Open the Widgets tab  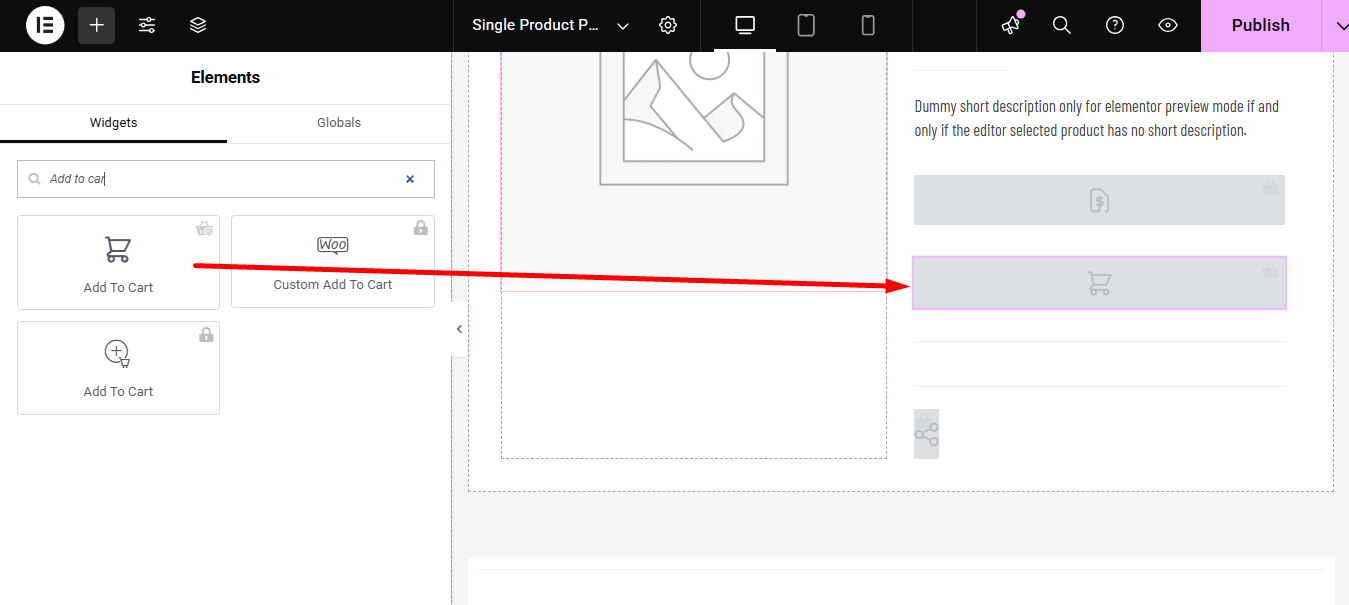point(113,122)
